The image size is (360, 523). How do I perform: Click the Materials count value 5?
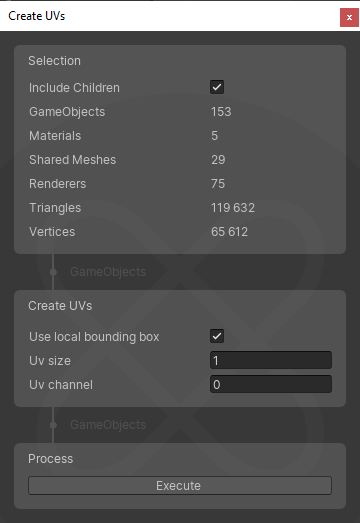click(x=215, y=136)
